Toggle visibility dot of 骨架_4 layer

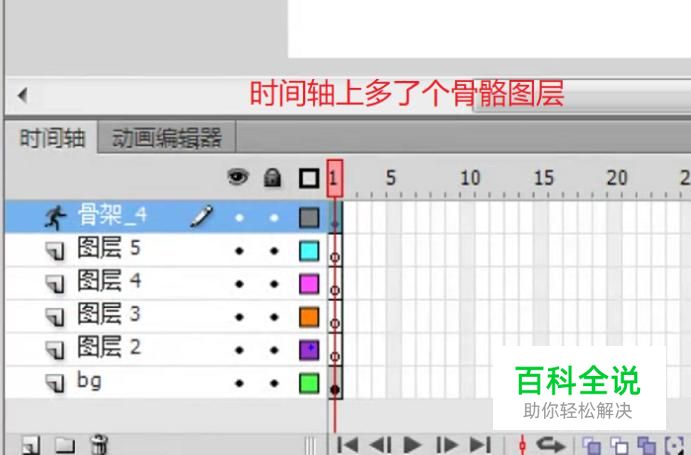(x=239, y=218)
